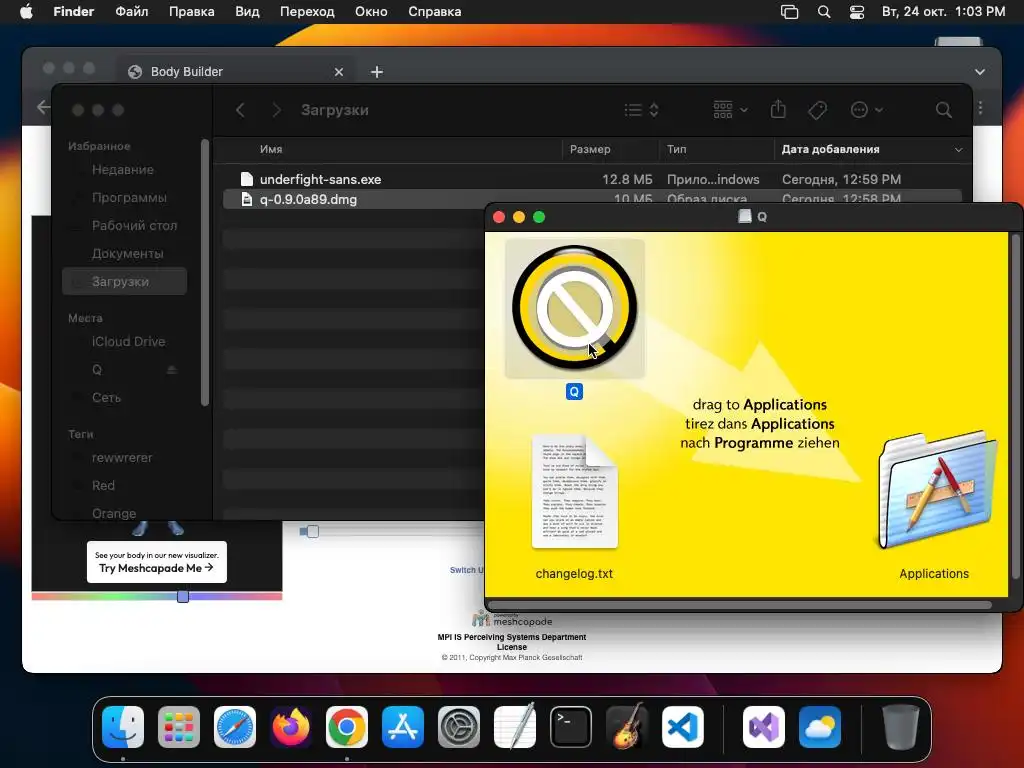This screenshot has width=1024, height=768.
Task: Select rewwrerer tag in Finder sidebar
Action: [122, 458]
